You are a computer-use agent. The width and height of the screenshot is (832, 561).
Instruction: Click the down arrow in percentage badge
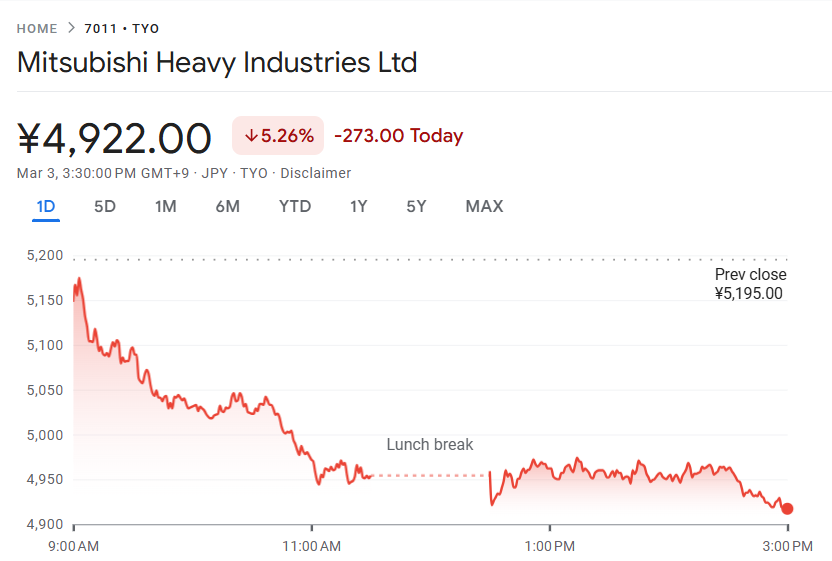251,136
